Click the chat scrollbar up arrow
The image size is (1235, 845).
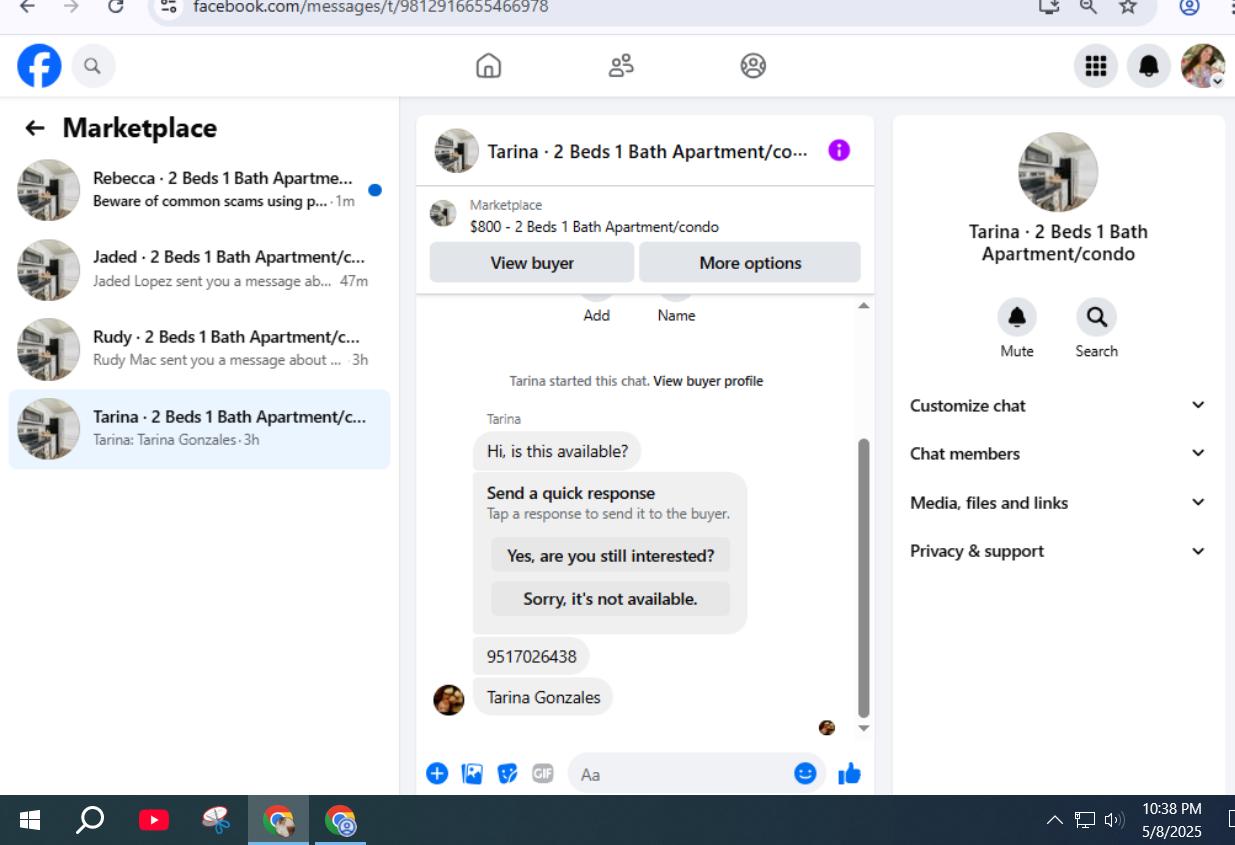pos(864,306)
